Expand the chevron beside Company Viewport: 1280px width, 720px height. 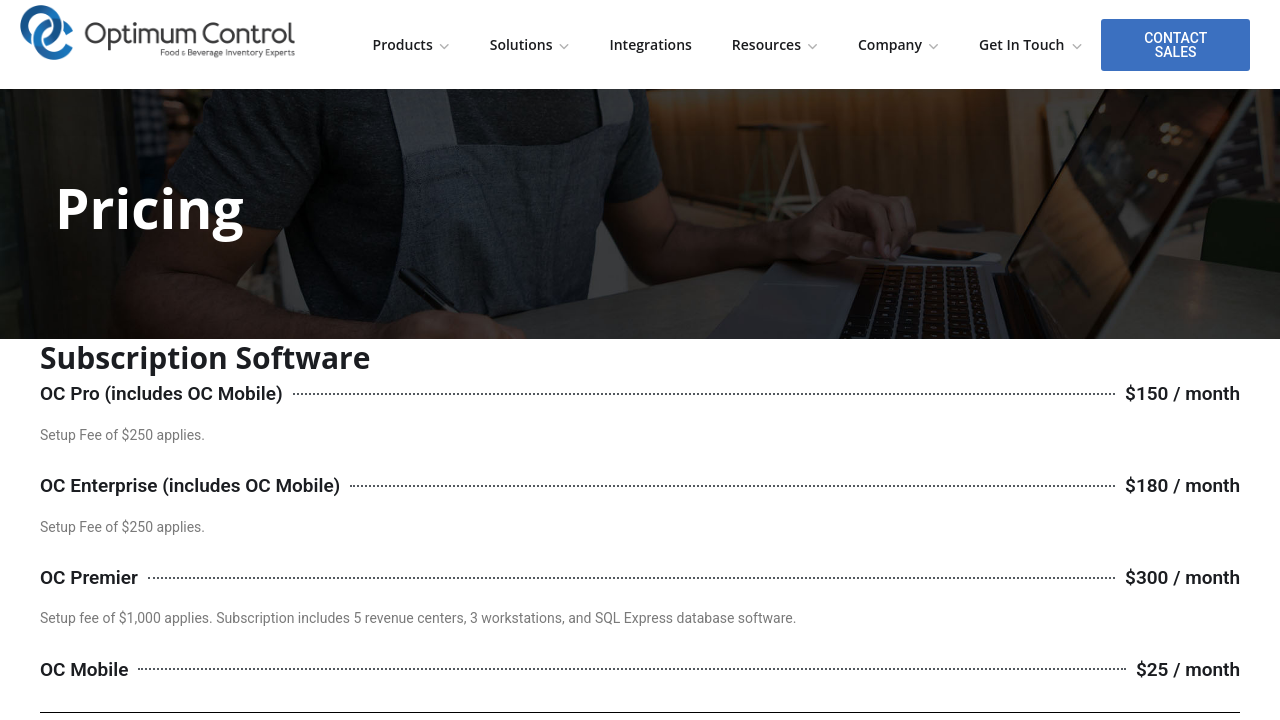tap(933, 46)
